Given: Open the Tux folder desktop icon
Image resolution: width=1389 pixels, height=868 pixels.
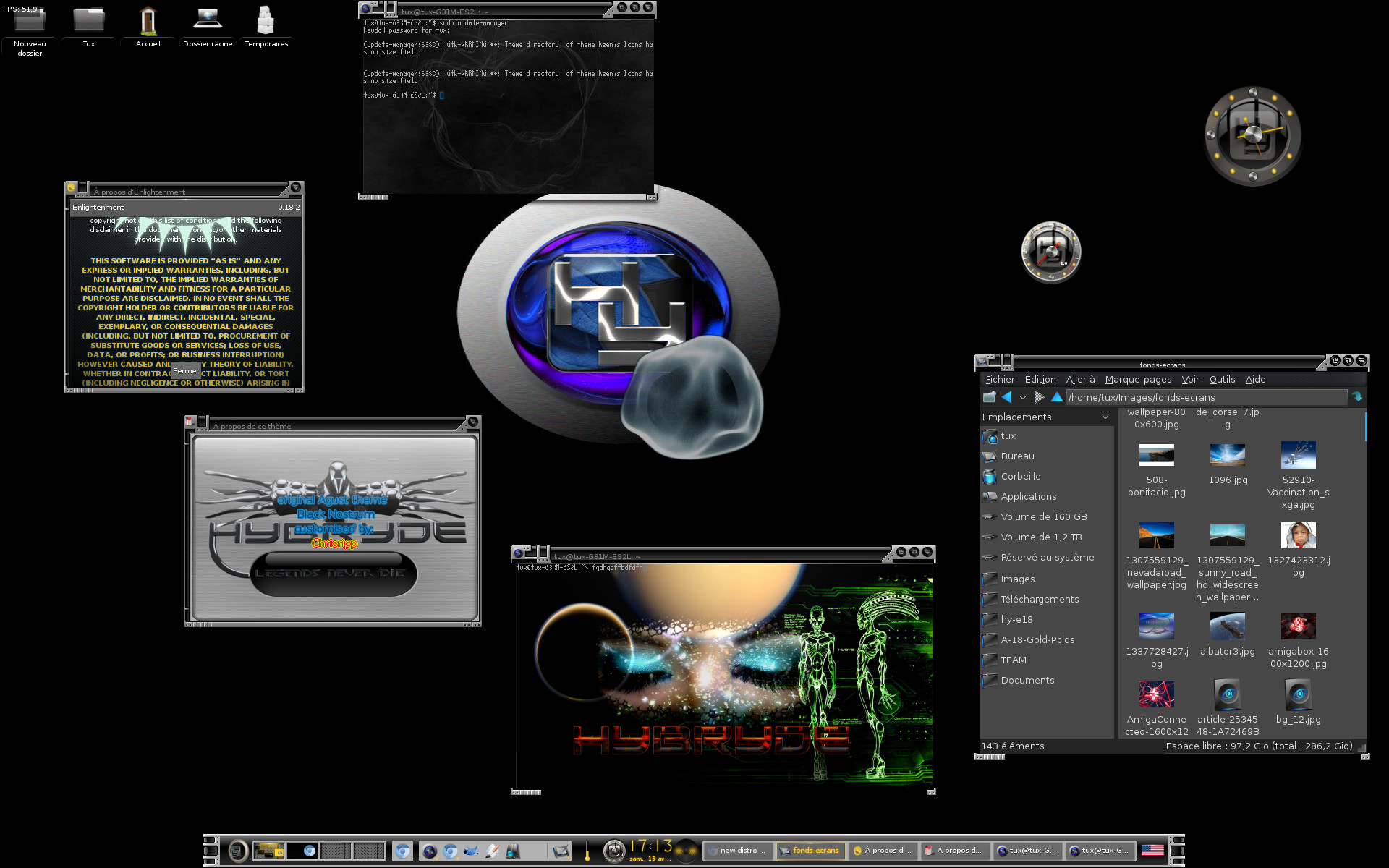Looking at the screenshot, I should click(x=88, y=27).
